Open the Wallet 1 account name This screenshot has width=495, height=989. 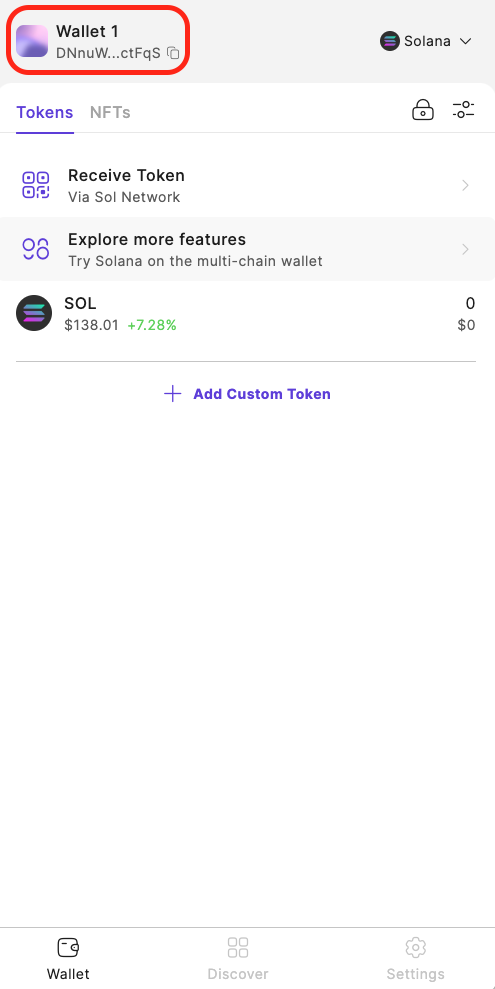click(87, 31)
